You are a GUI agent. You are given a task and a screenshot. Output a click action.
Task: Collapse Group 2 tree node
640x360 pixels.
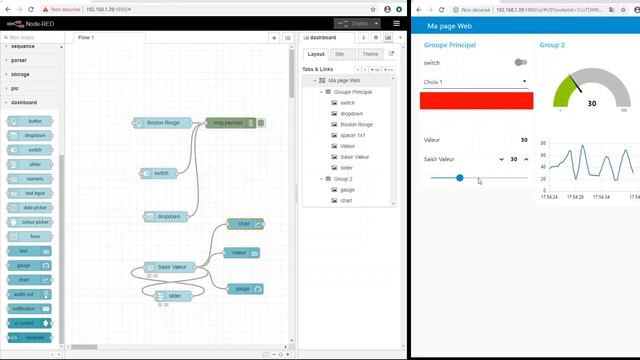pyautogui.click(x=321, y=179)
